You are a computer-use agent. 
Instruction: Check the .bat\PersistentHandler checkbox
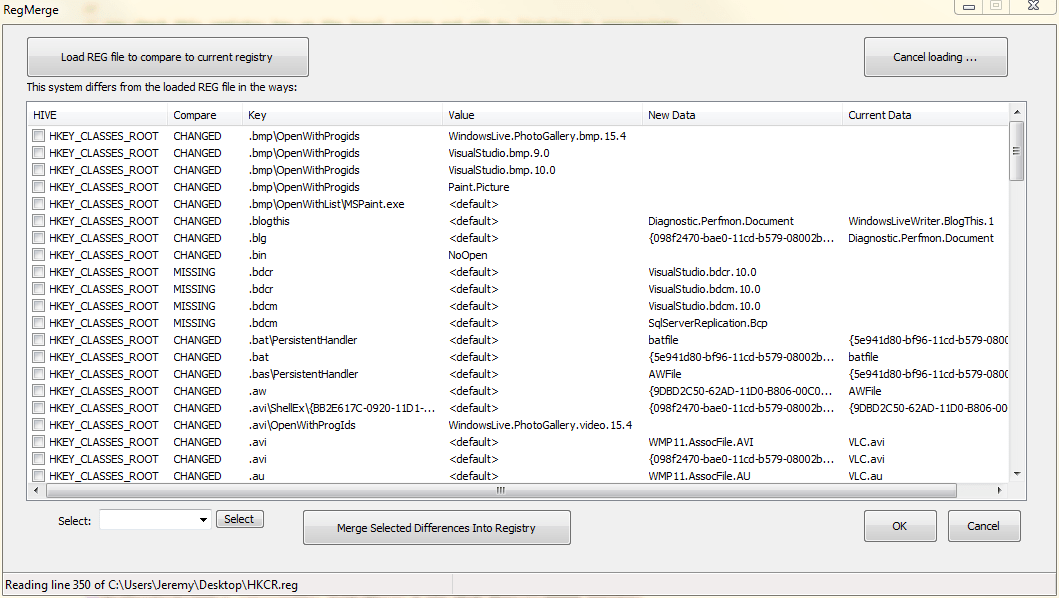tap(37, 340)
